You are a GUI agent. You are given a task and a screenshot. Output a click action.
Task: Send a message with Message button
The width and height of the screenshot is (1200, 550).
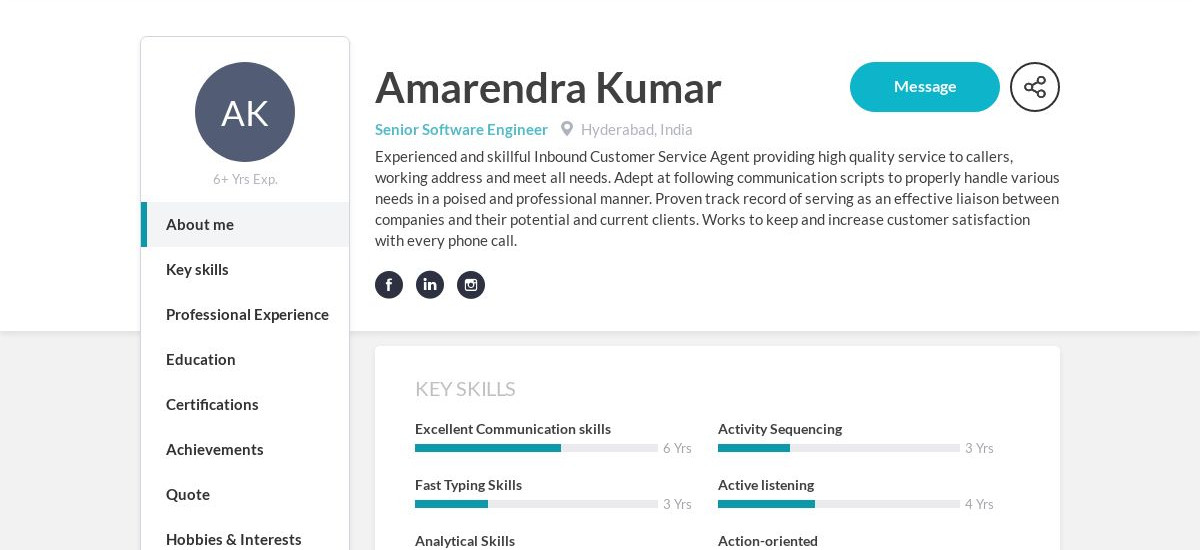[925, 87]
